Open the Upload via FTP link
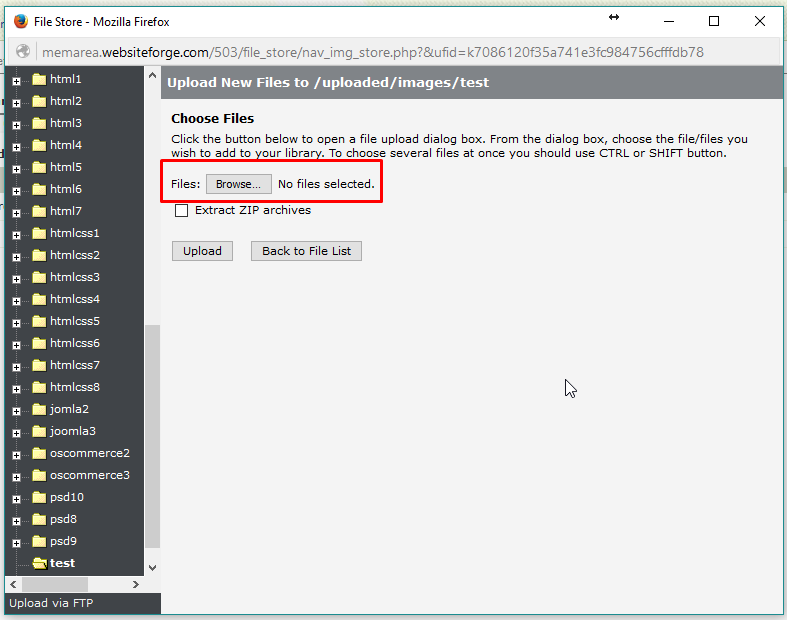Image resolution: width=787 pixels, height=620 pixels. click(x=51, y=603)
